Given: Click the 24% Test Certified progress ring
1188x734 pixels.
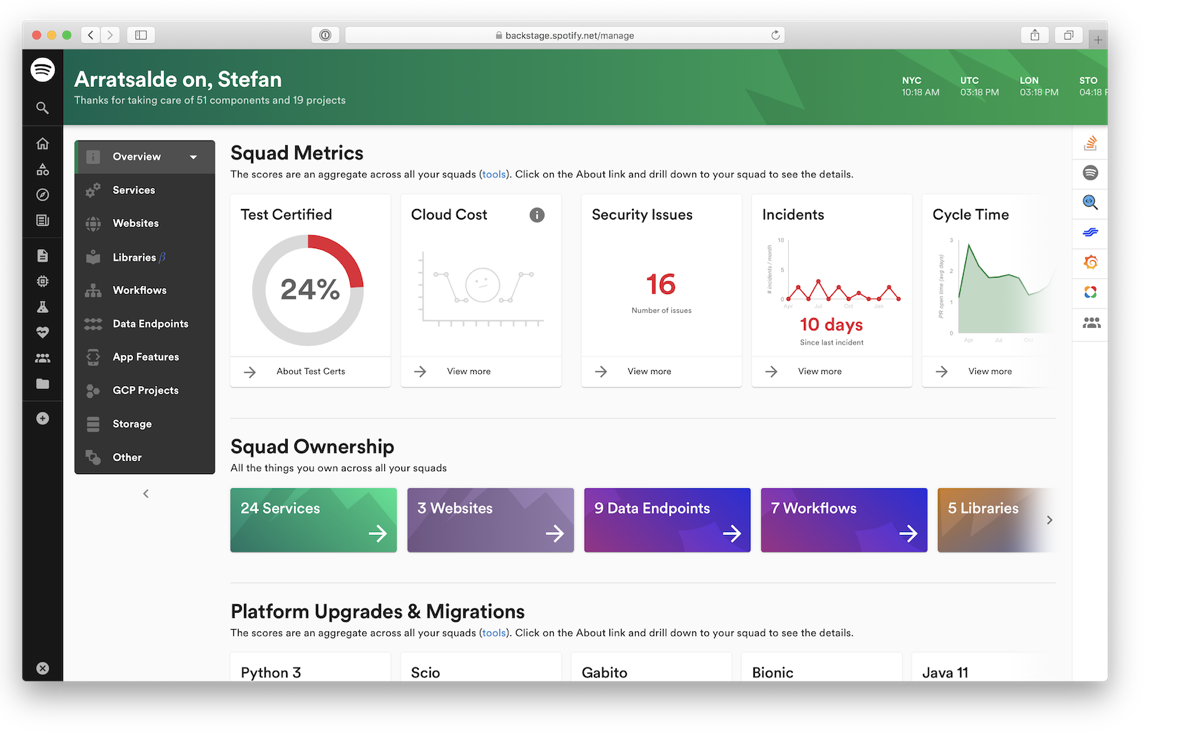Looking at the screenshot, I should [308, 289].
